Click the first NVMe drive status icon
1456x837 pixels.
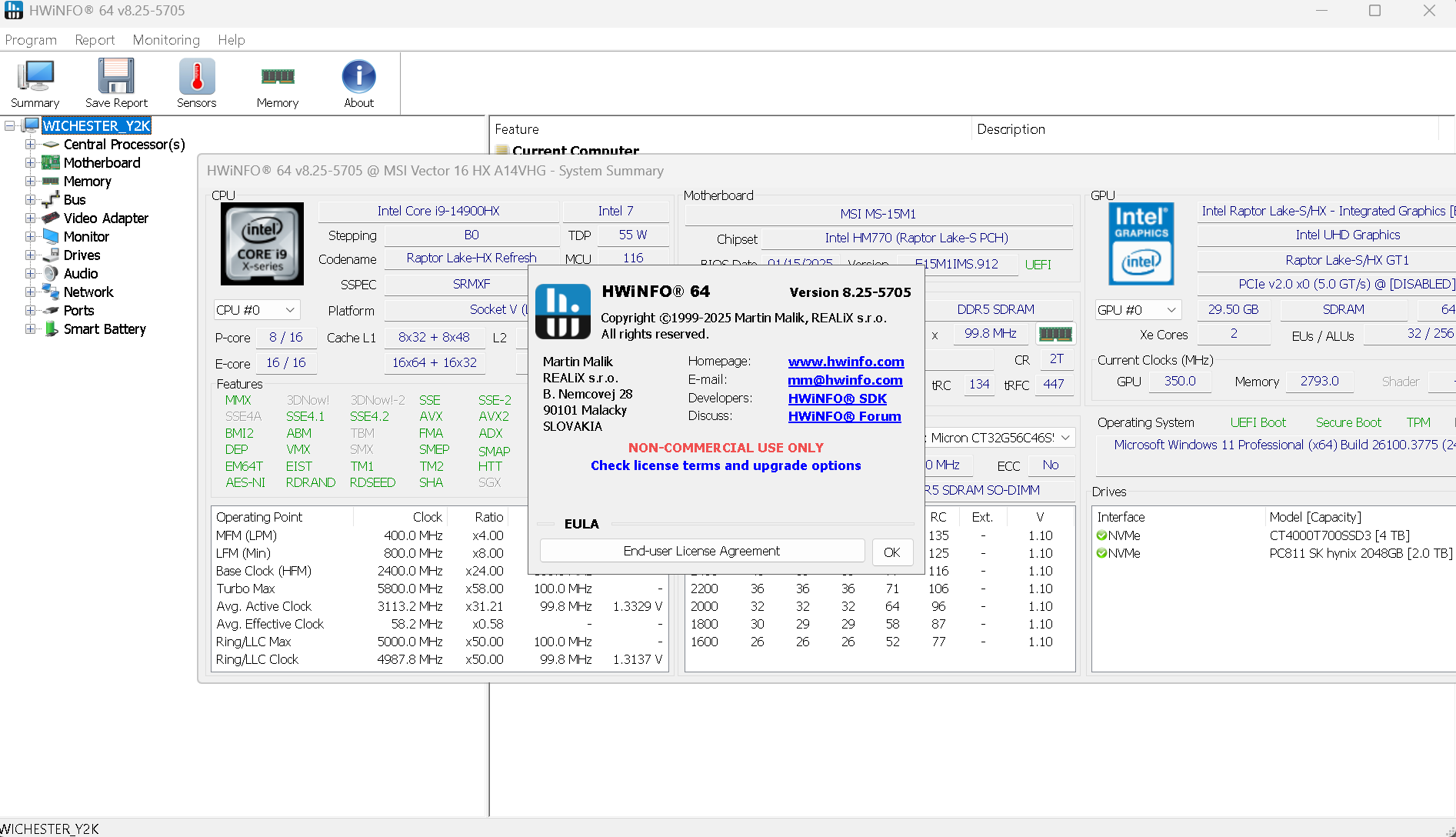[x=1101, y=535]
